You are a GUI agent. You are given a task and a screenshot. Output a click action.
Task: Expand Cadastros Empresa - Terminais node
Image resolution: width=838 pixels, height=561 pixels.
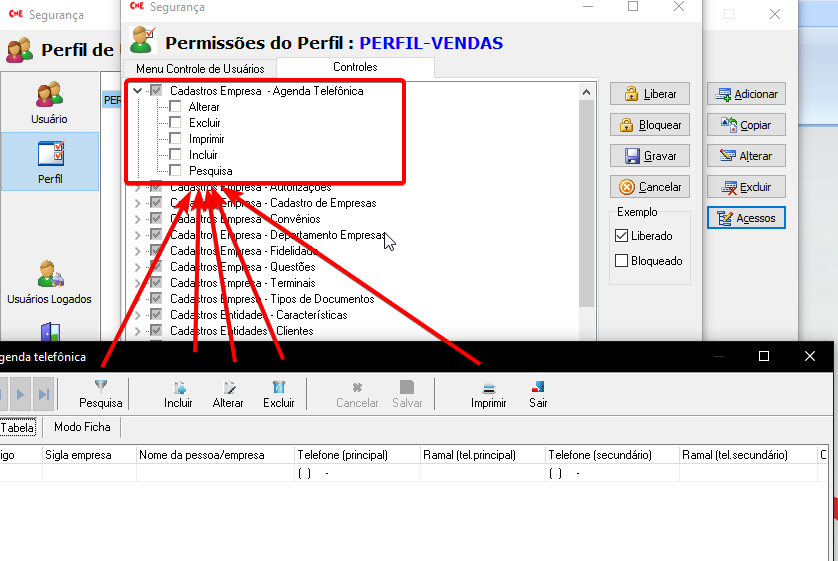click(x=138, y=283)
